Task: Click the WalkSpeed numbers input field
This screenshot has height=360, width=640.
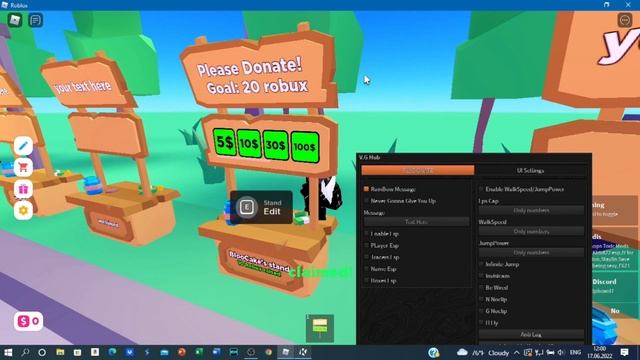Action: [x=531, y=231]
